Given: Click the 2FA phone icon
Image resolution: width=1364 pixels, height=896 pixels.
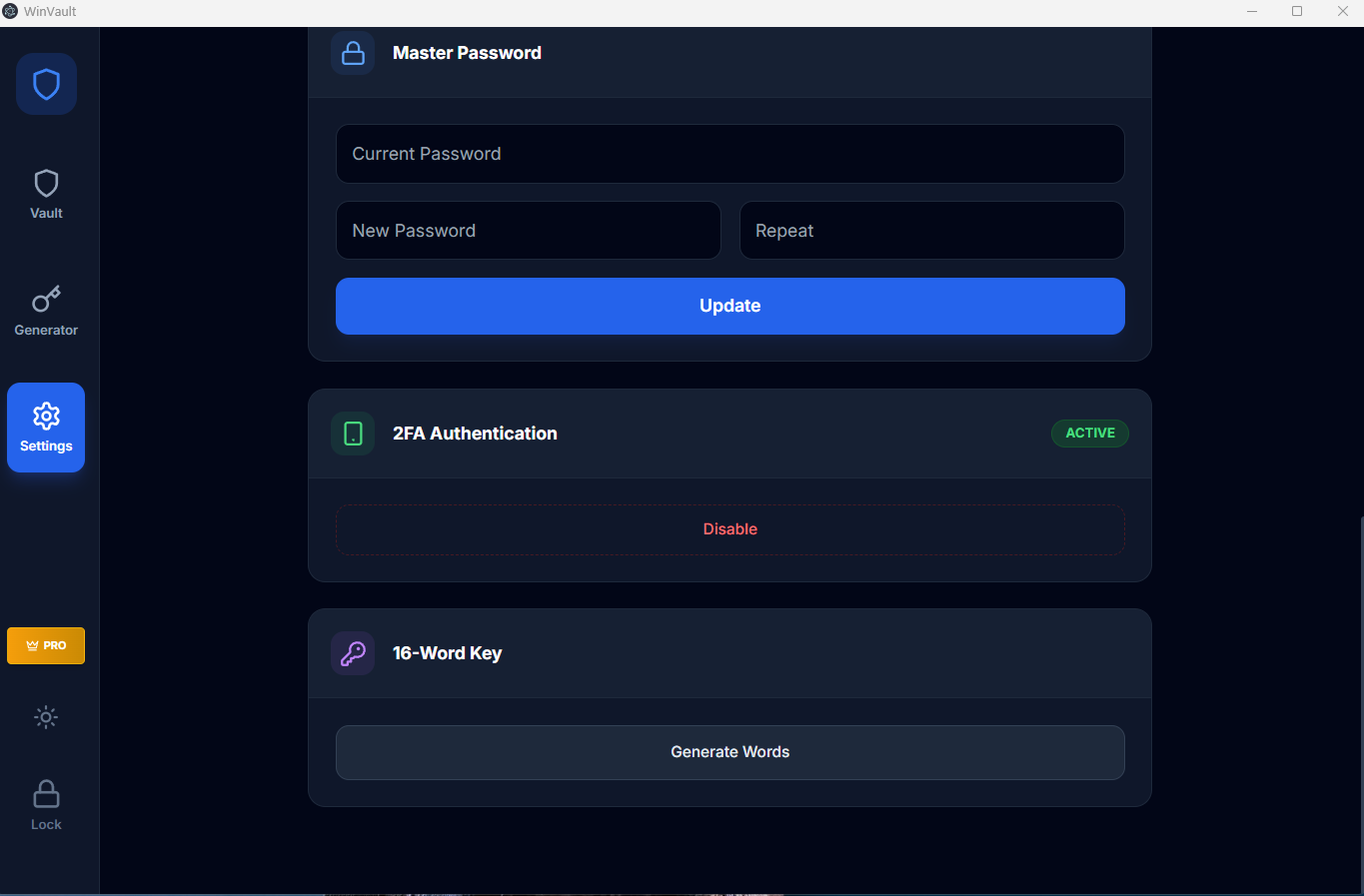Looking at the screenshot, I should tap(353, 434).
